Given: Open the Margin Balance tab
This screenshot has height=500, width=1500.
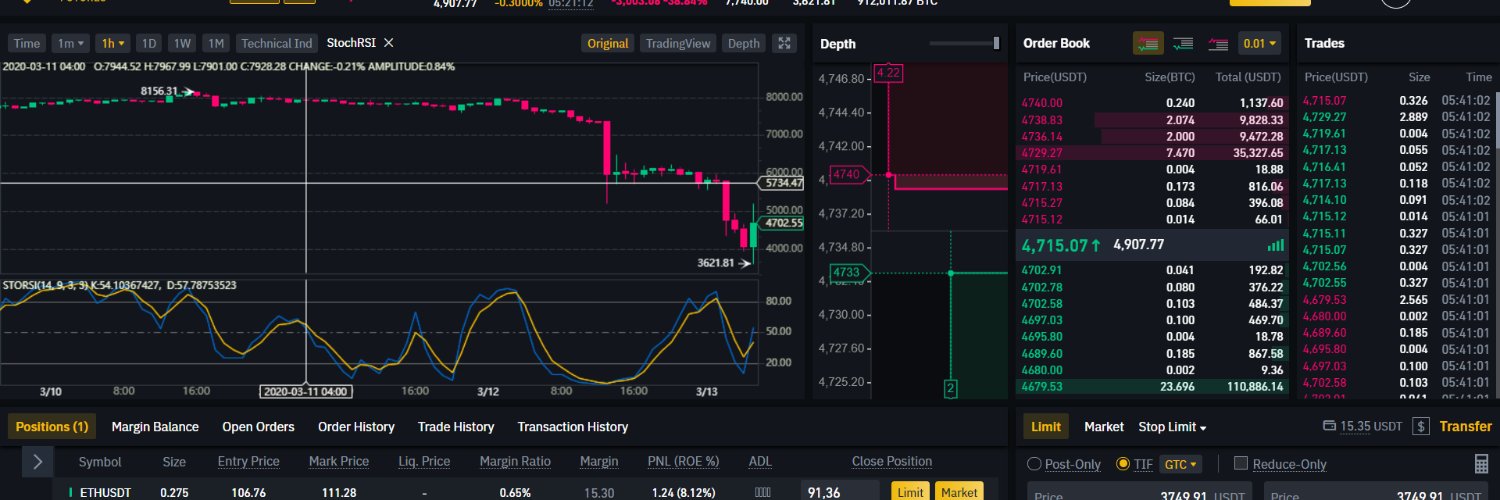Looking at the screenshot, I should pyautogui.click(x=155, y=427).
